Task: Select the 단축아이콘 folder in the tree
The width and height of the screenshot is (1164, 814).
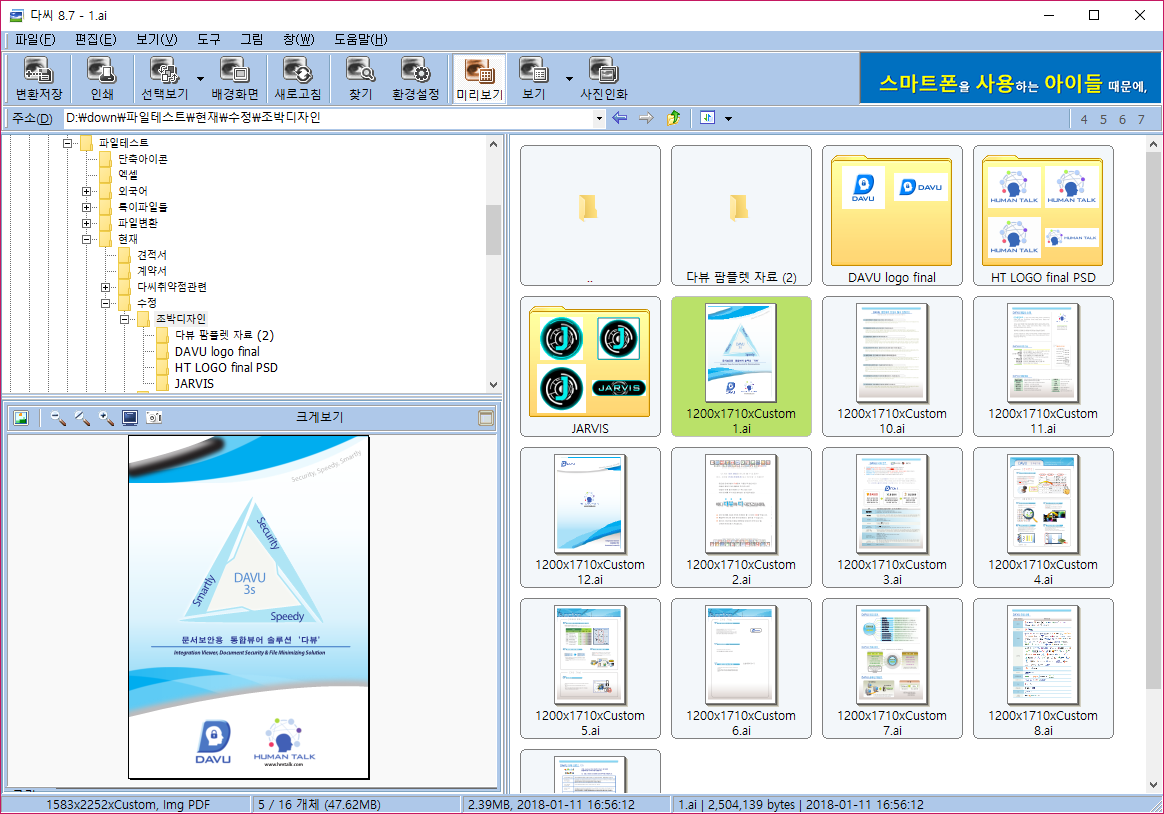Action: [143, 159]
